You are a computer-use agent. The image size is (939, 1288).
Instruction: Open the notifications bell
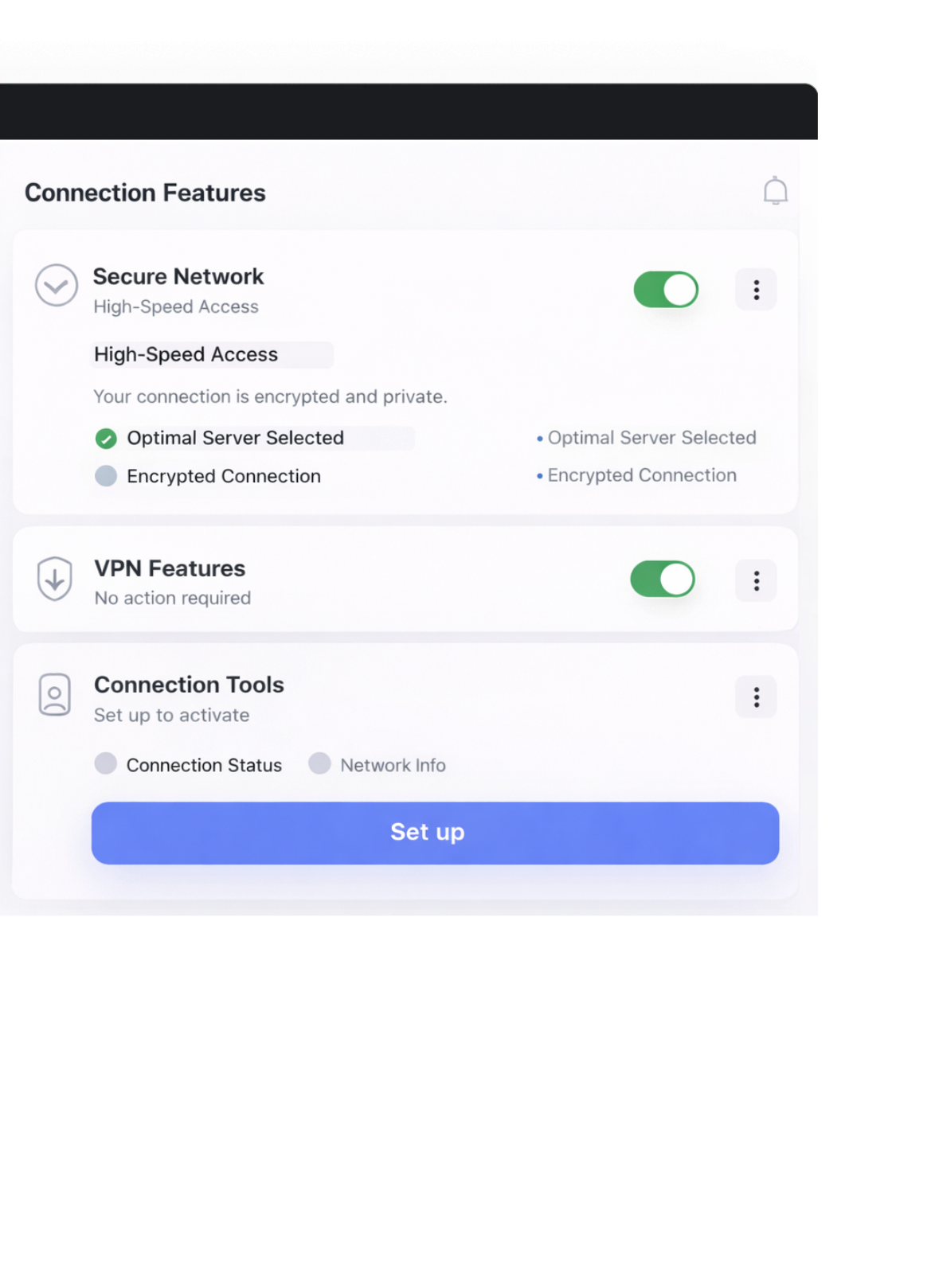(774, 191)
